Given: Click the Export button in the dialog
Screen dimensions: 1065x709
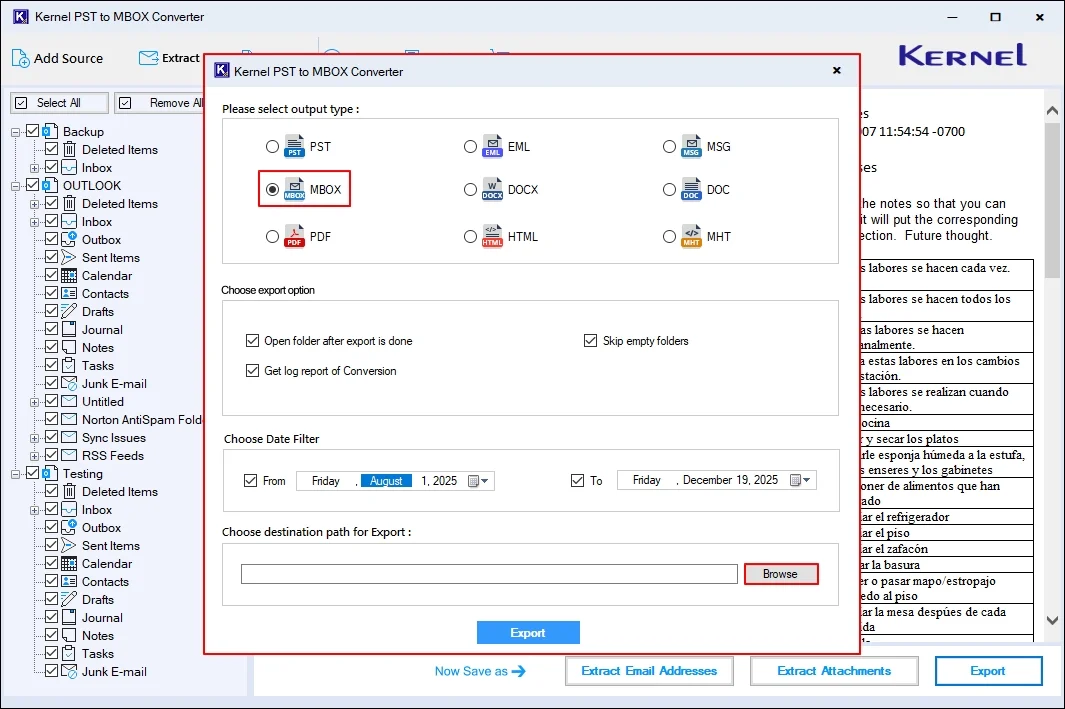Looking at the screenshot, I should tap(528, 632).
